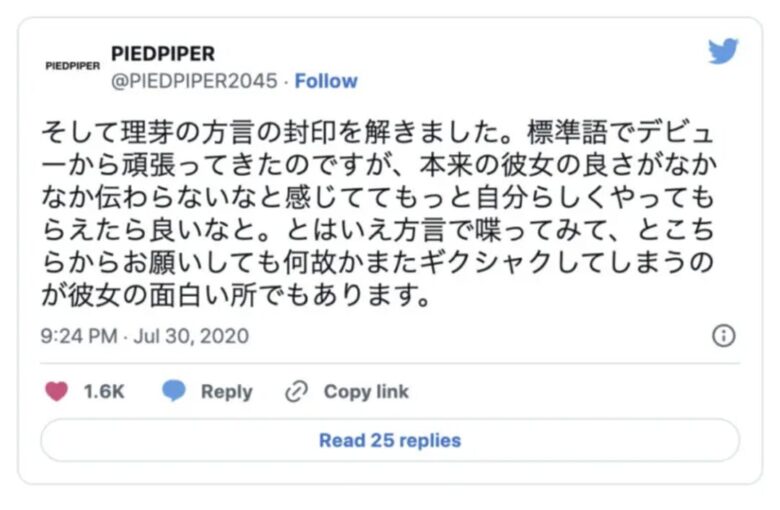The image size is (780, 510).
Task: Click the Jul 30, 2020 date
Action: tap(191, 336)
